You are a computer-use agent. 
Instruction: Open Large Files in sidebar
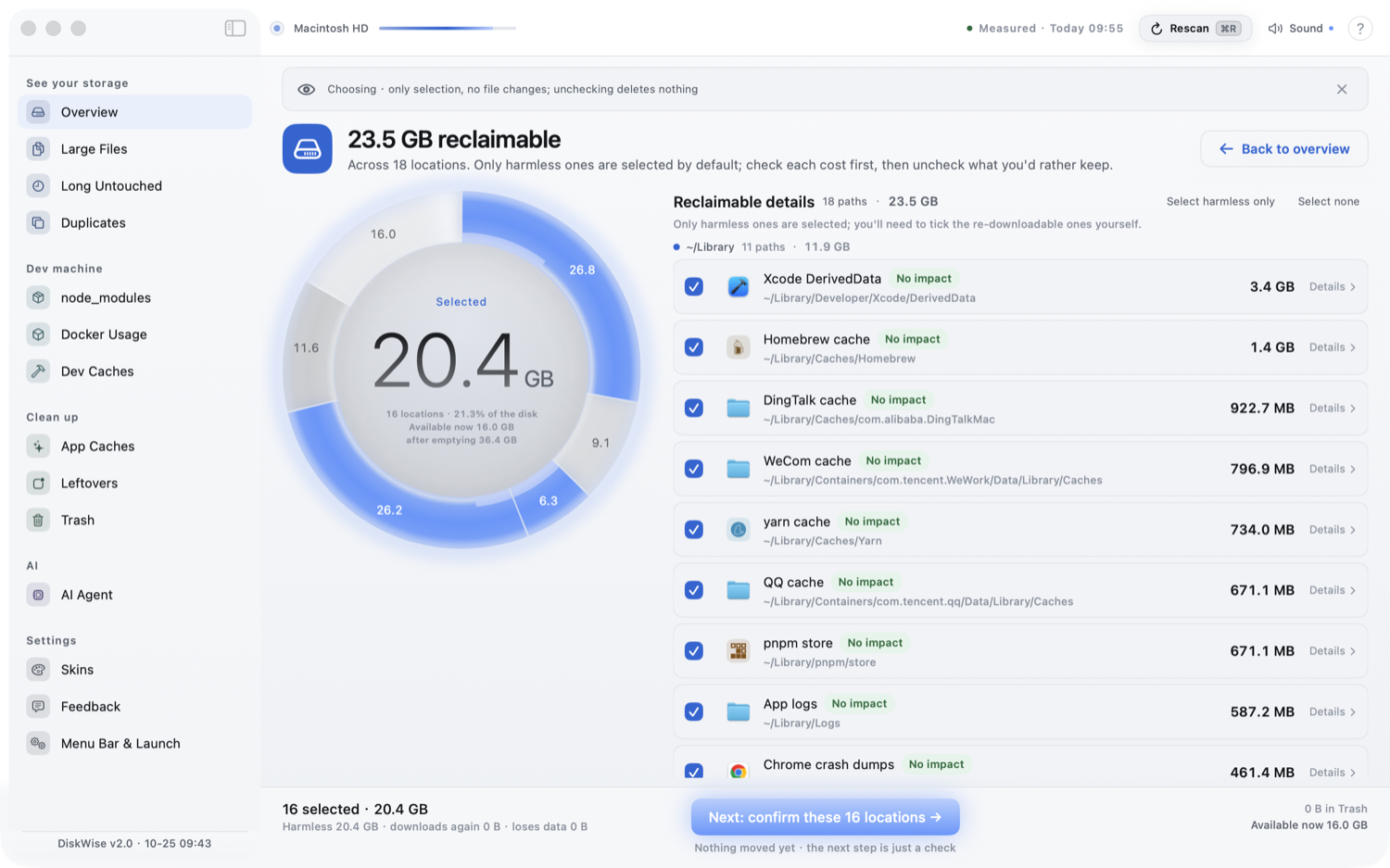[134, 149]
